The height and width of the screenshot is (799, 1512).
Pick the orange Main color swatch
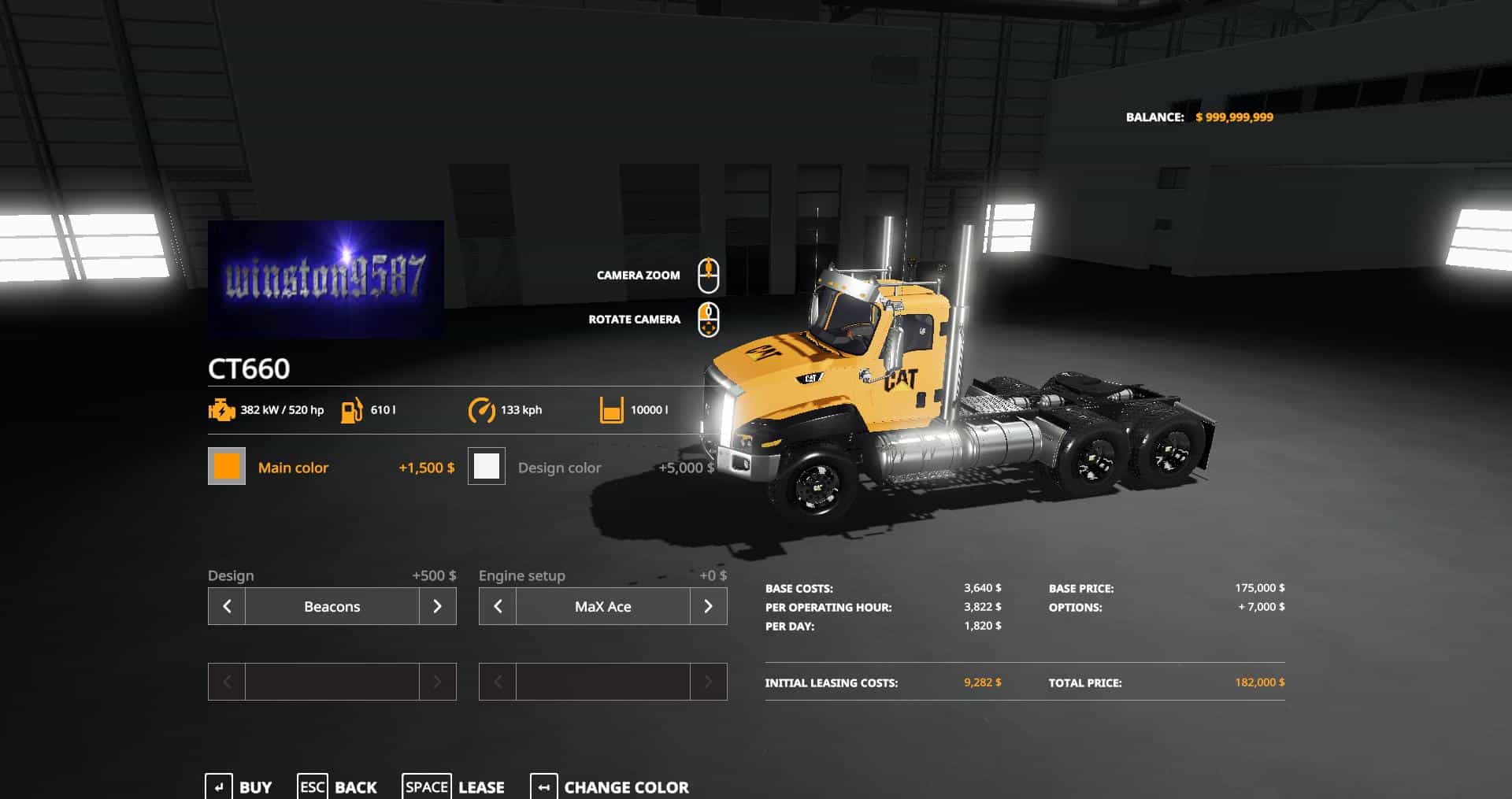click(x=227, y=466)
